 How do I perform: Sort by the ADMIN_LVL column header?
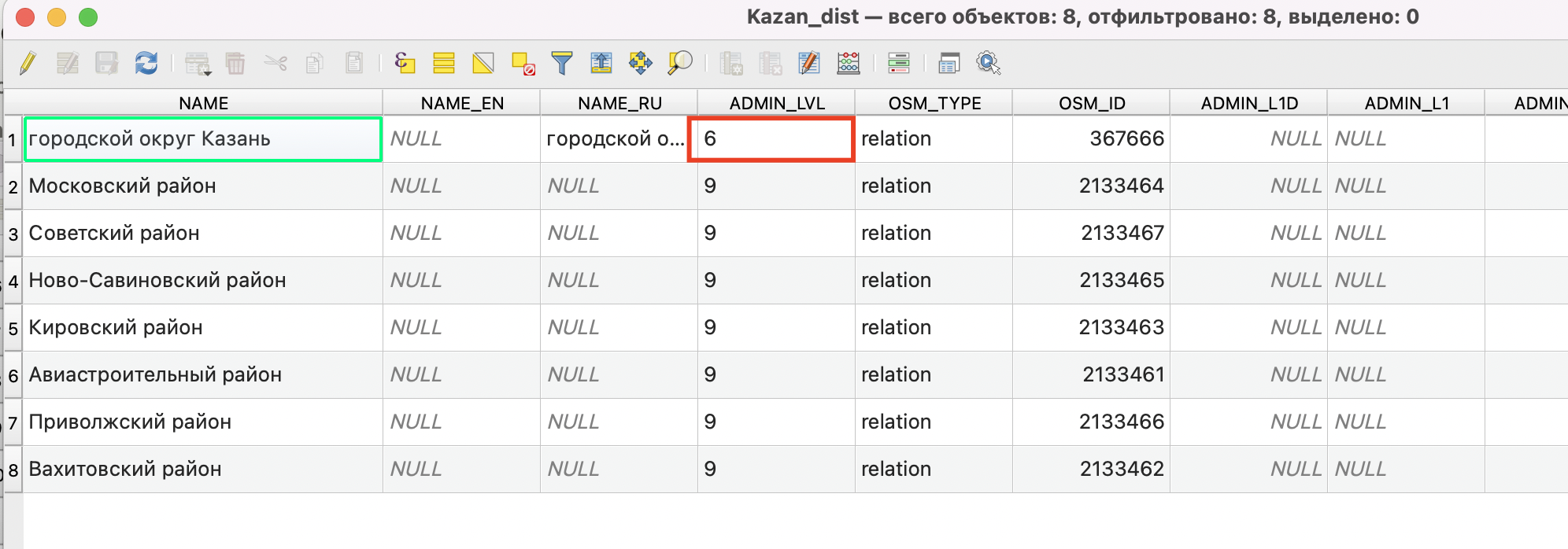(777, 103)
